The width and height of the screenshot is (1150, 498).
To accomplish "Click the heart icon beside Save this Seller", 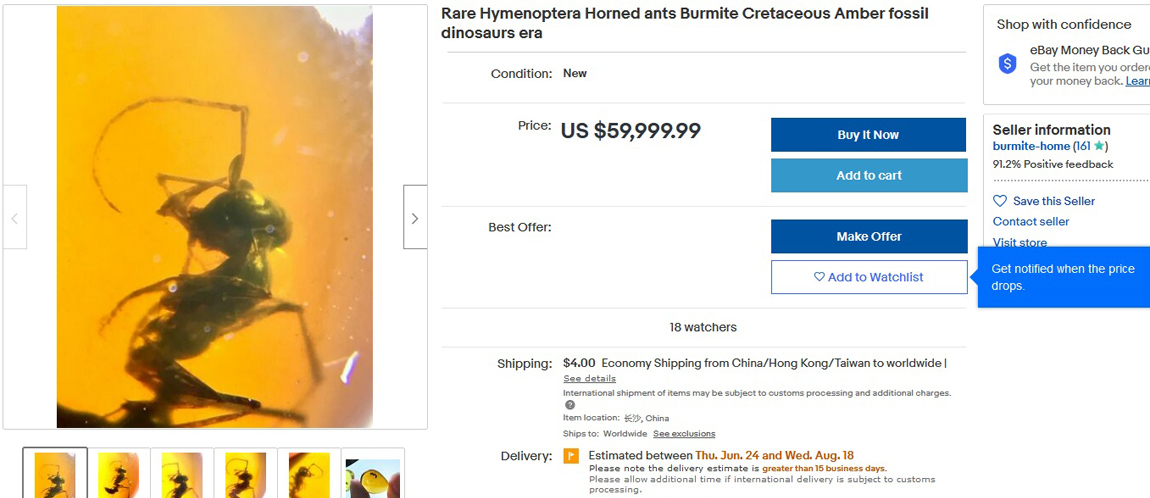I will pyautogui.click(x=1000, y=201).
